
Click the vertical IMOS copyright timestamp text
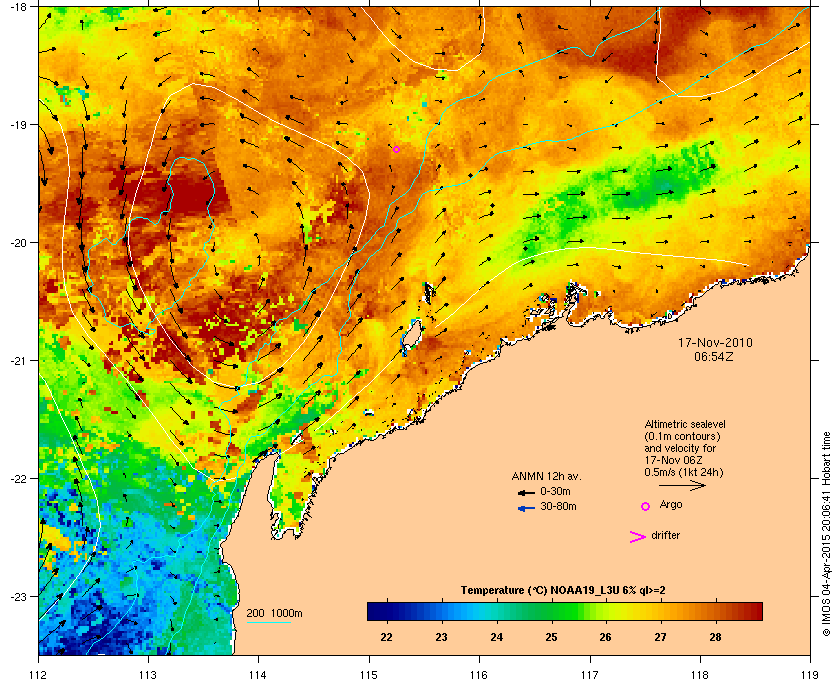tap(826, 533)
